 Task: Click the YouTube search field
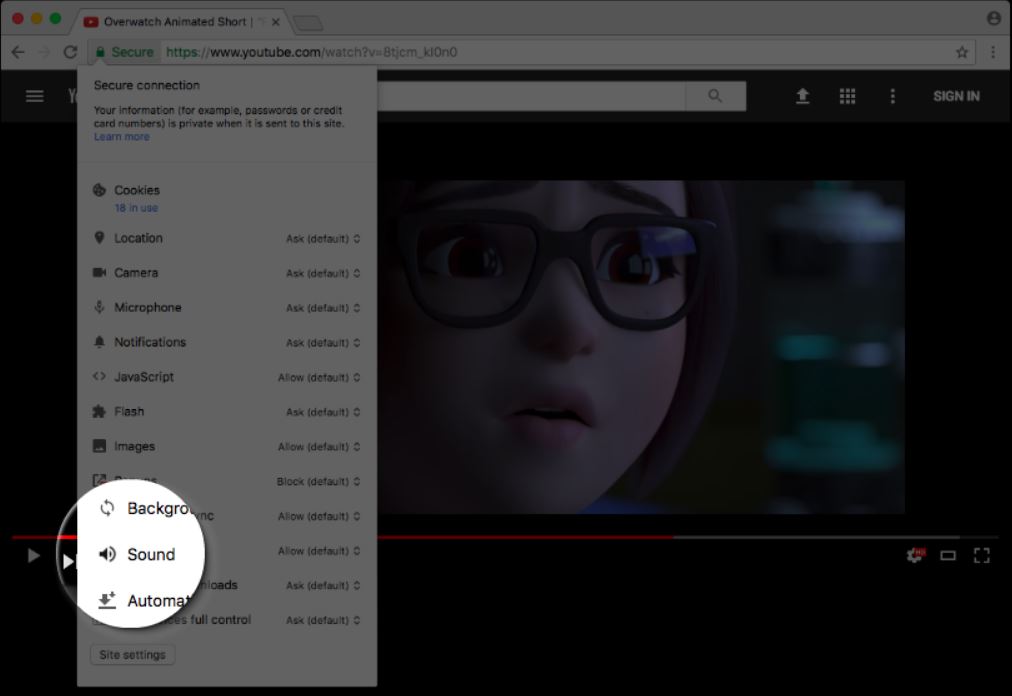531,96
